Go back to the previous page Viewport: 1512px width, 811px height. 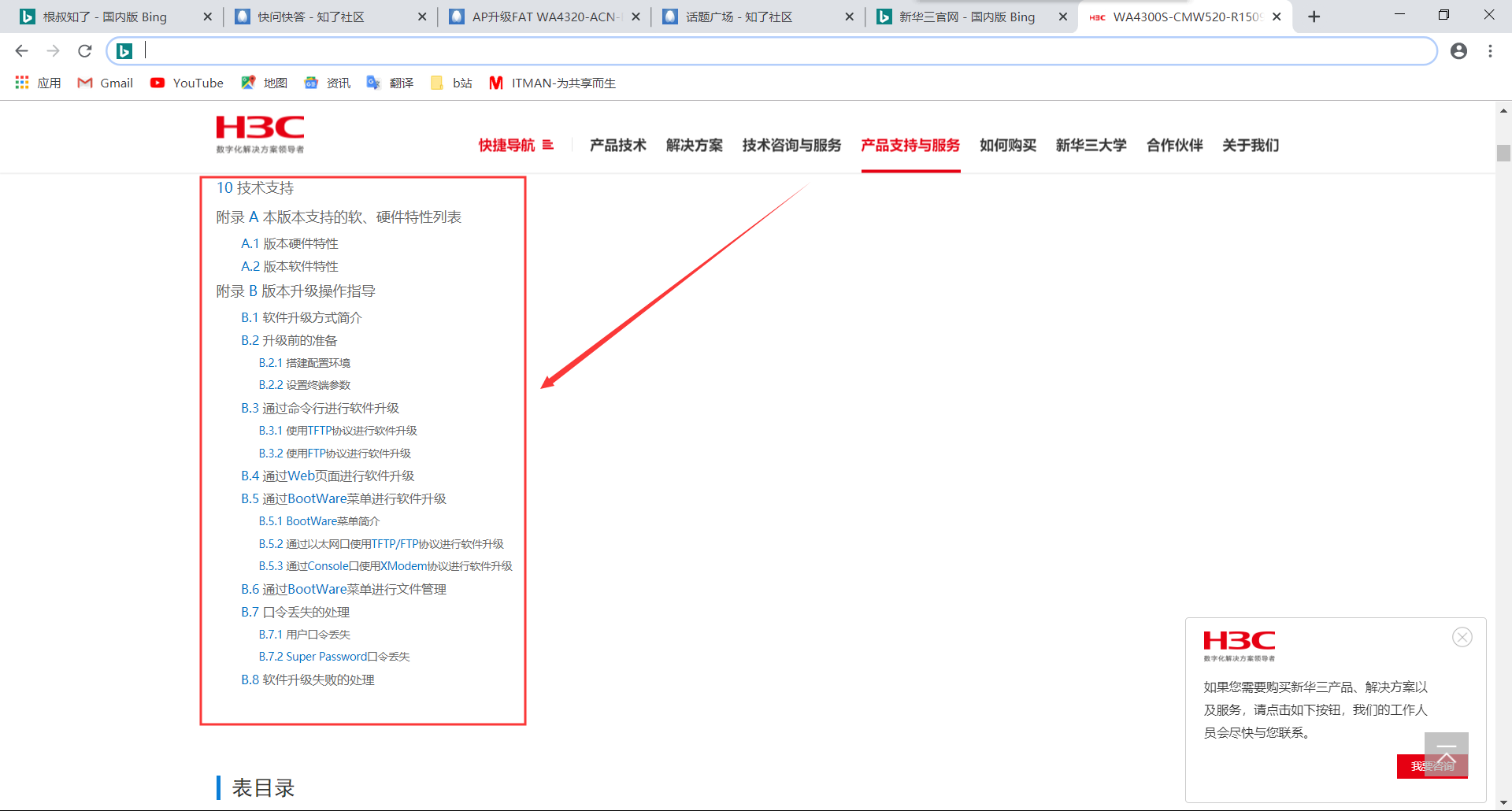[x=21, y=51]
